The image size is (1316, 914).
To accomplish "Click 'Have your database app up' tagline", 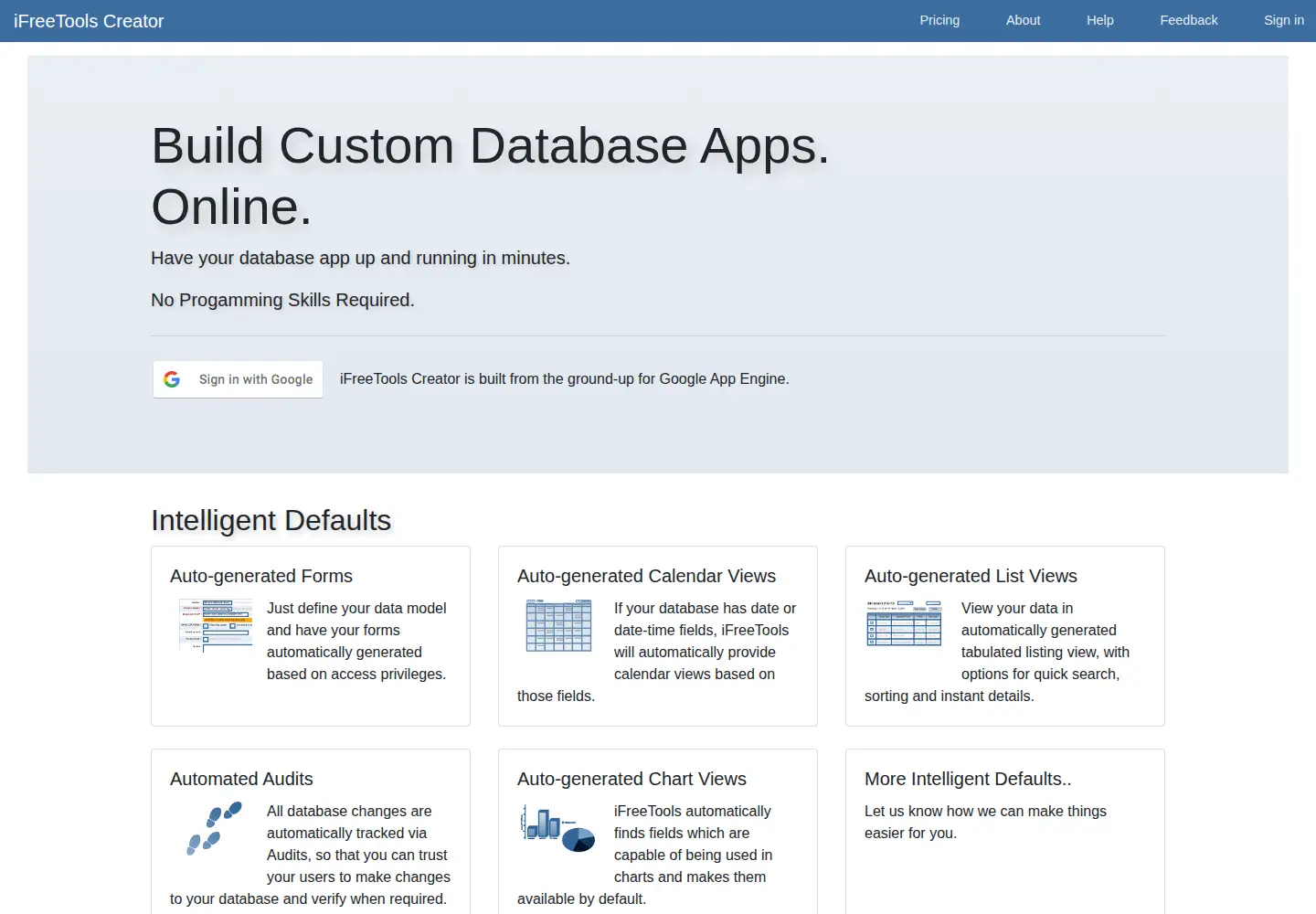I will [x=360, y=258].
